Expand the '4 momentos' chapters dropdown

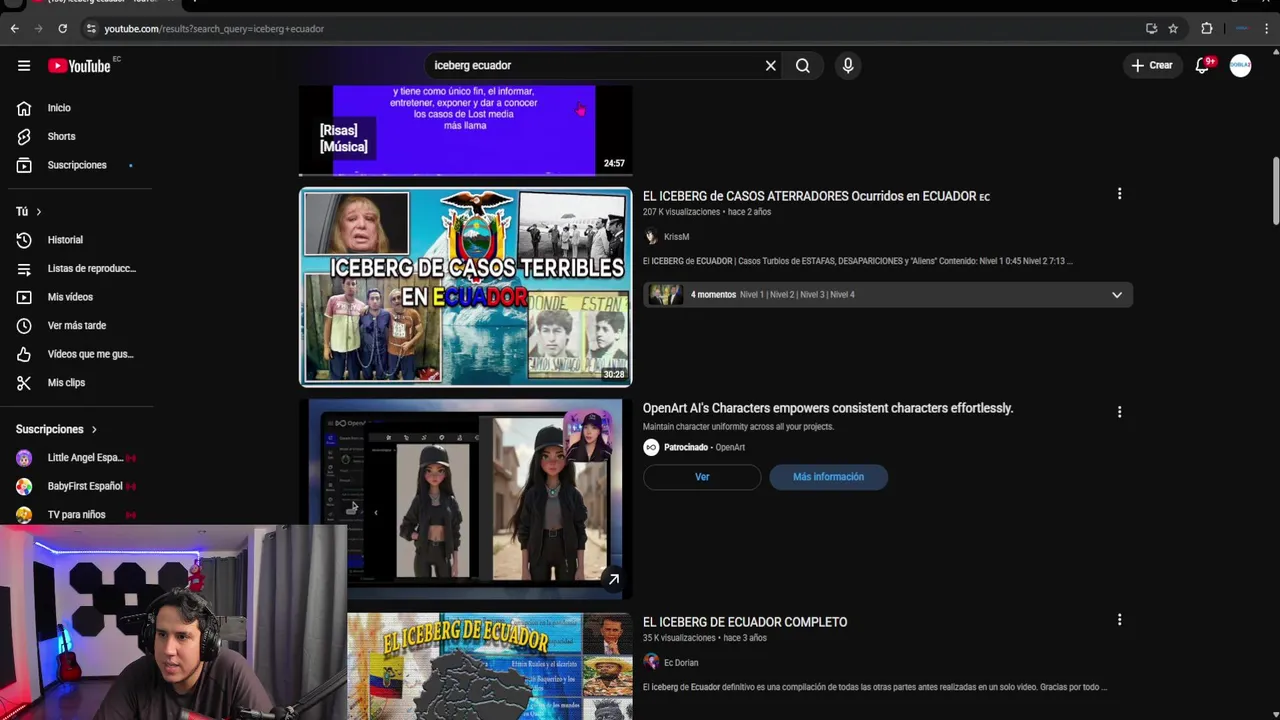click(x=1116, y=295)
